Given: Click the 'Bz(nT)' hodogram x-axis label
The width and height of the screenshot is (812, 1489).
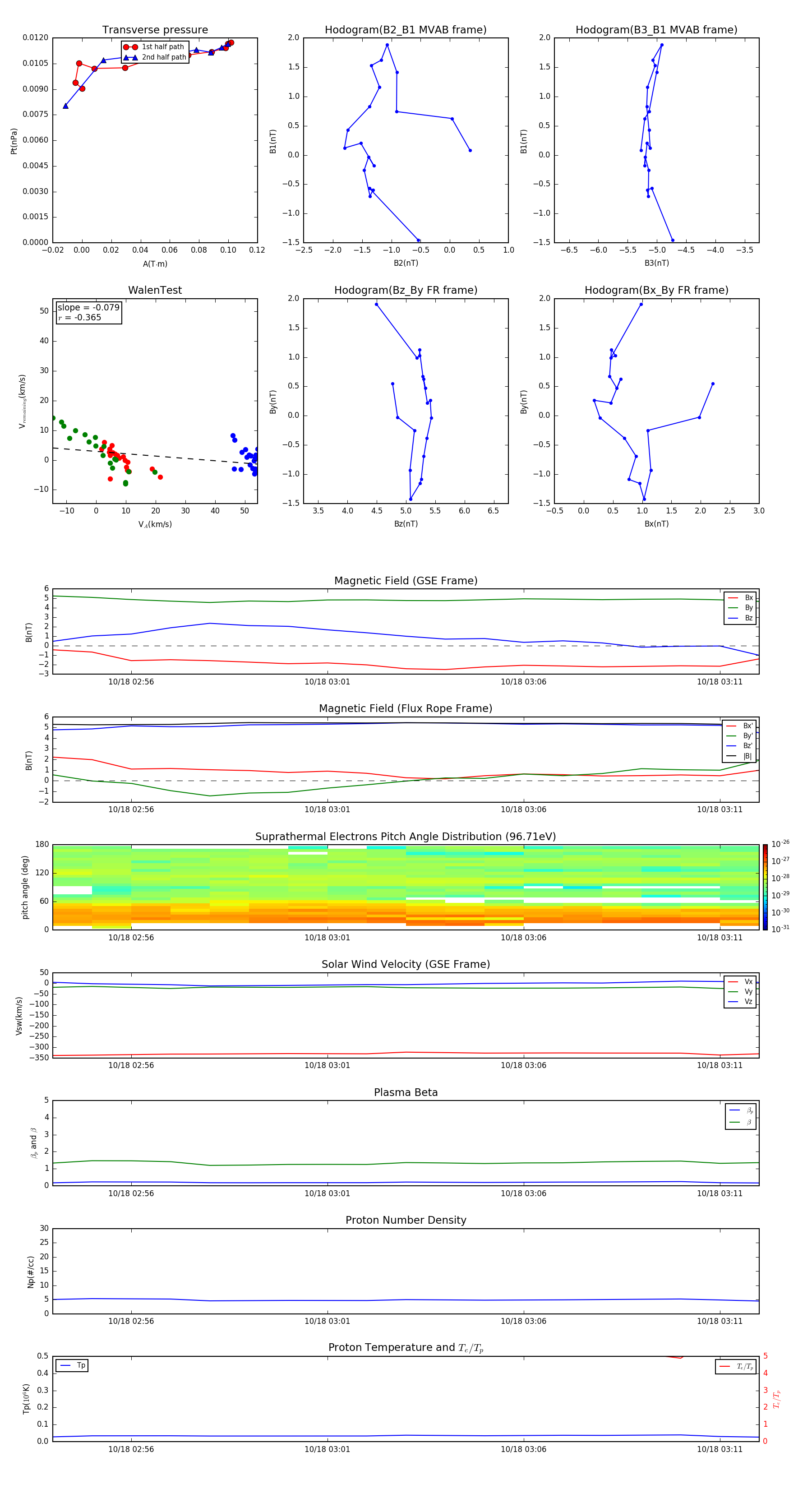Looking at the screenshot, I should point(406,524).
